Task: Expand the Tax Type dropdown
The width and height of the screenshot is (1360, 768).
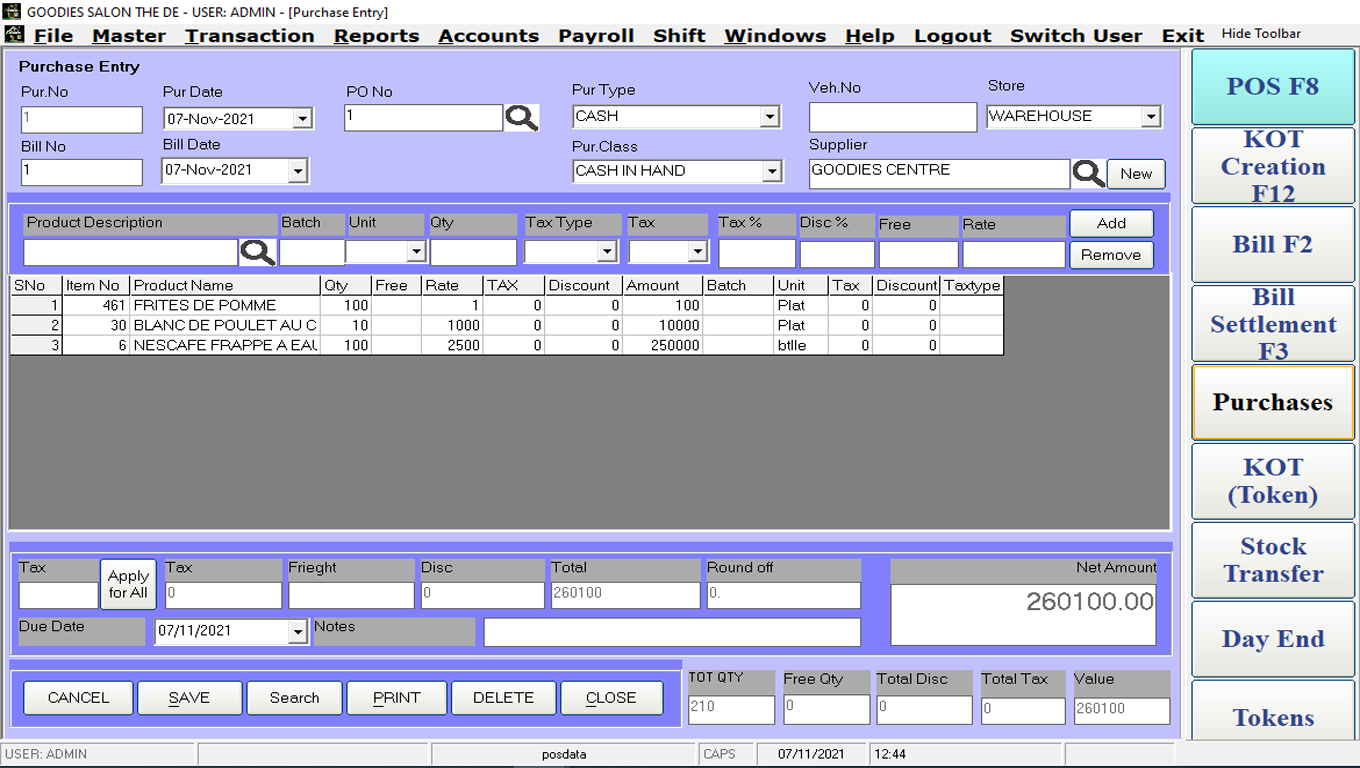Action: pos(607,252)
